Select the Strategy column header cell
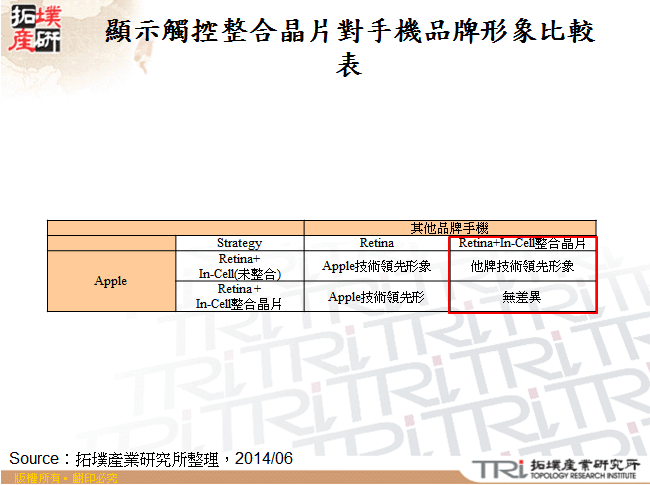Viewport: 650px width, 485px height. point(240,243)
